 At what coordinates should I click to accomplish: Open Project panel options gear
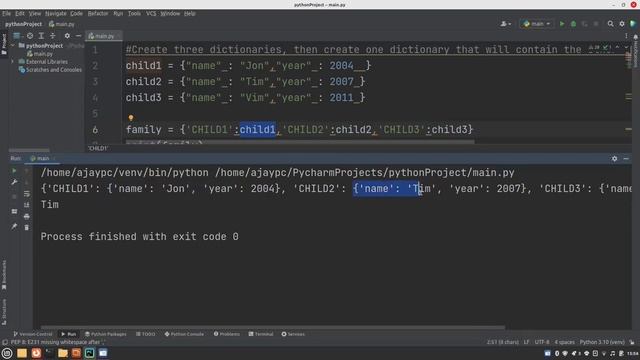pyautogui.click(x=67, y=36)
